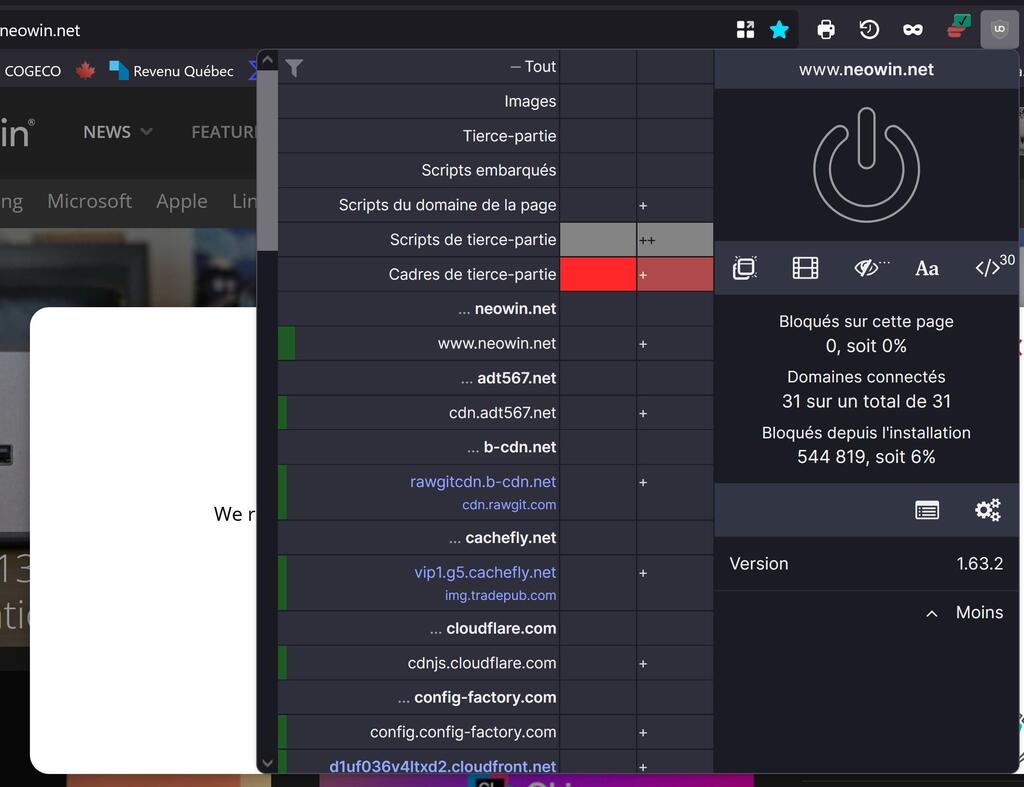
Task: Open Microsoft tab on Neowin page
Action: [89, 201]
